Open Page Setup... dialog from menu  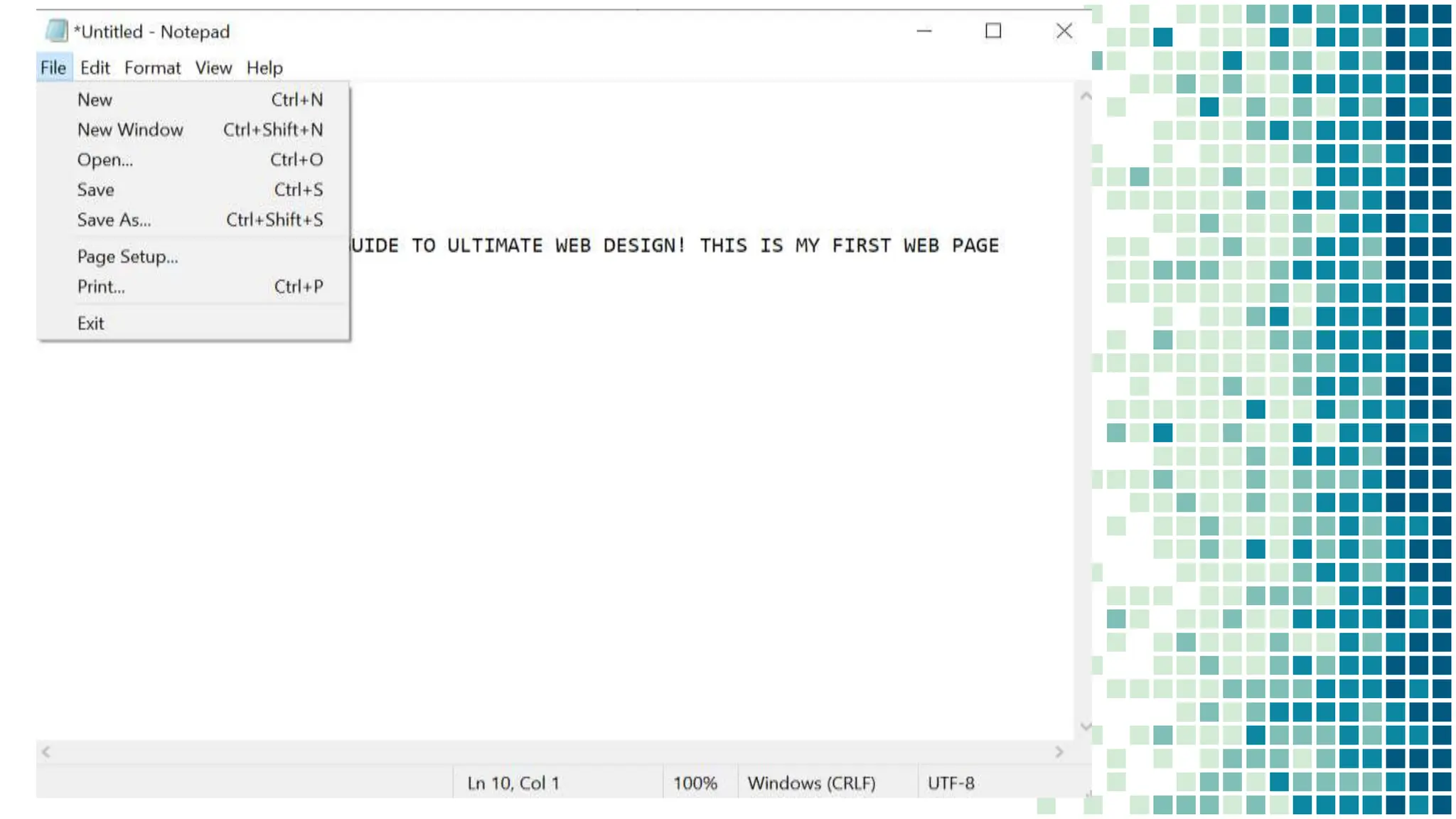click(127, 257)
